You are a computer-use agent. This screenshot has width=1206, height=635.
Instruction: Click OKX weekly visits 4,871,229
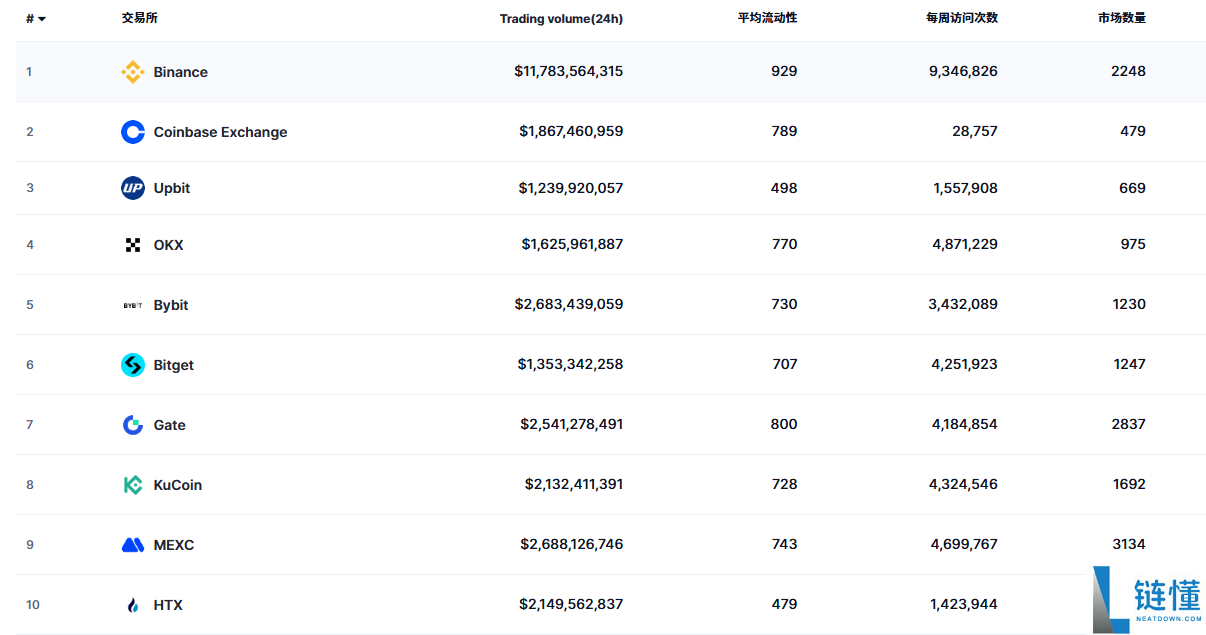964,244
